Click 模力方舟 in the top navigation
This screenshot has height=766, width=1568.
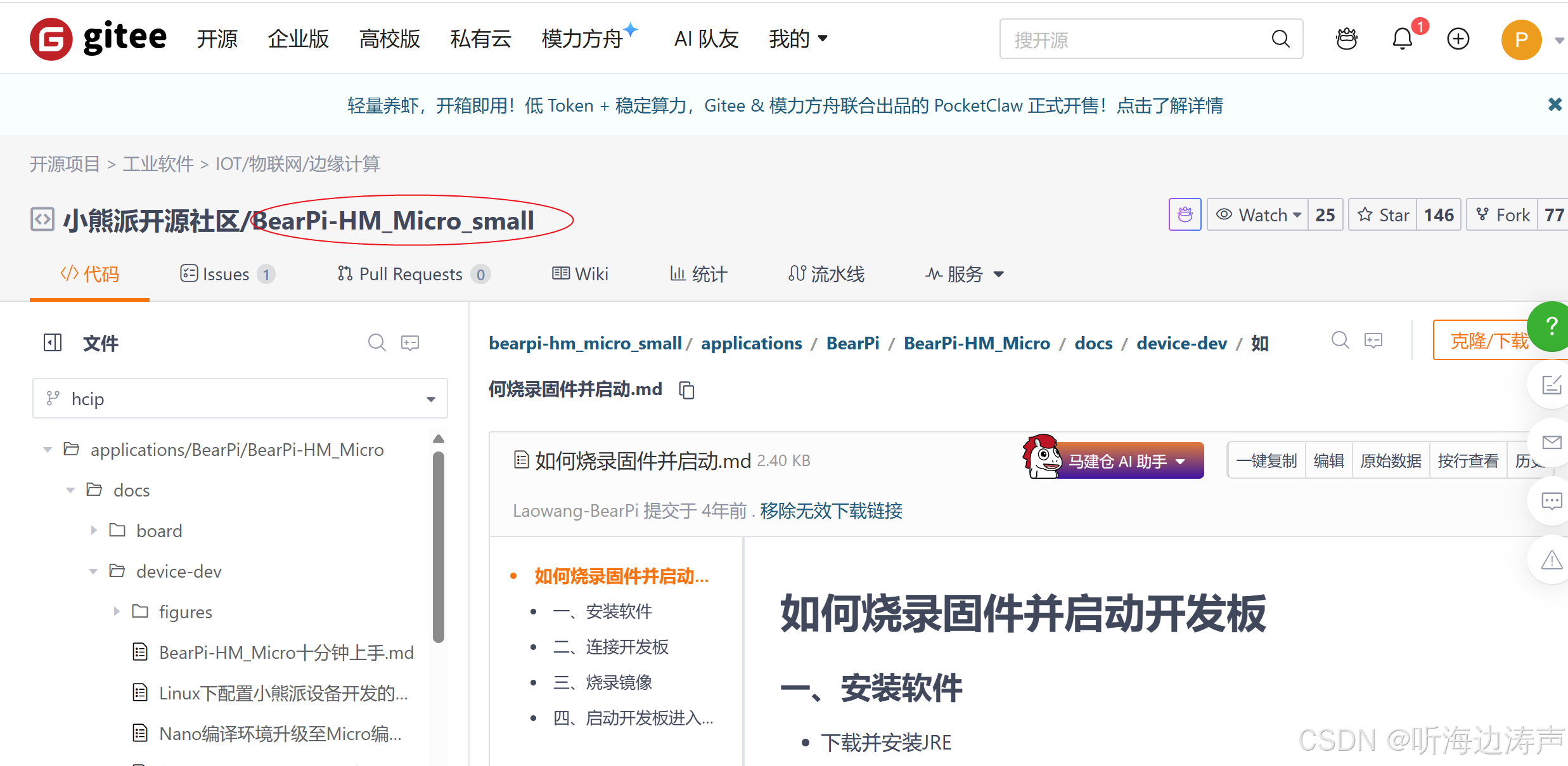tap(582, 39)
